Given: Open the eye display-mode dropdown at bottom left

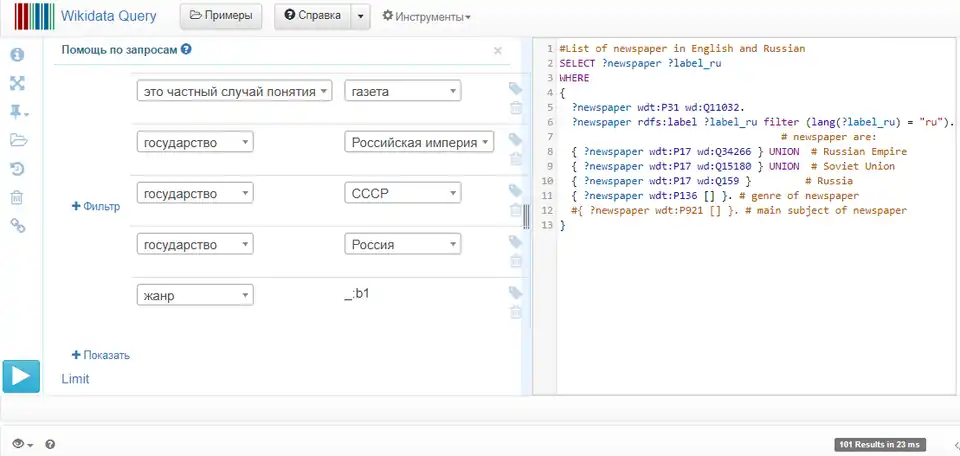Looking at the screenshot, I should pos(21,444).
